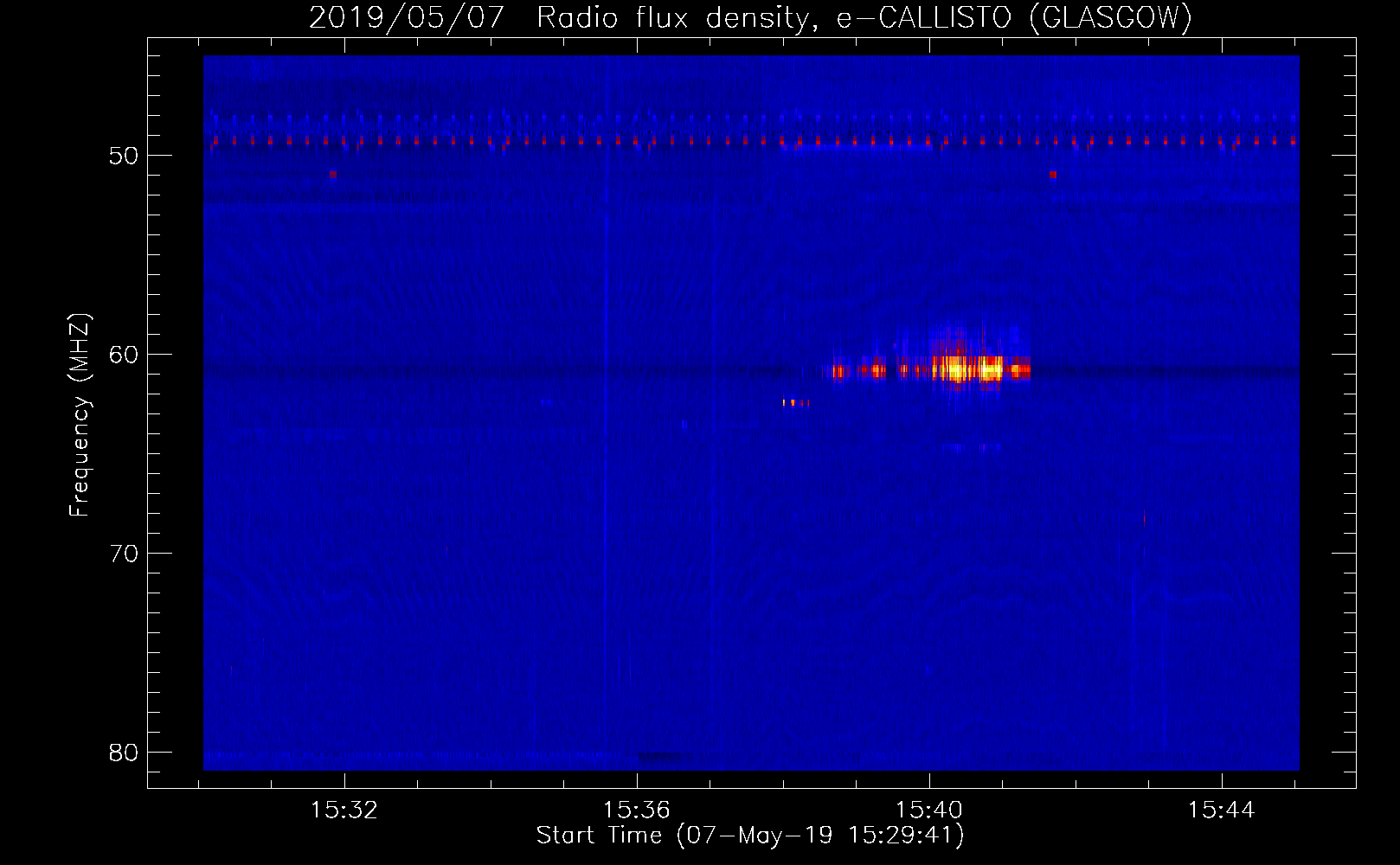
Task: Click the 'Start Time (07-May-19 15:29:41)' label
Action: pos(750,836)
